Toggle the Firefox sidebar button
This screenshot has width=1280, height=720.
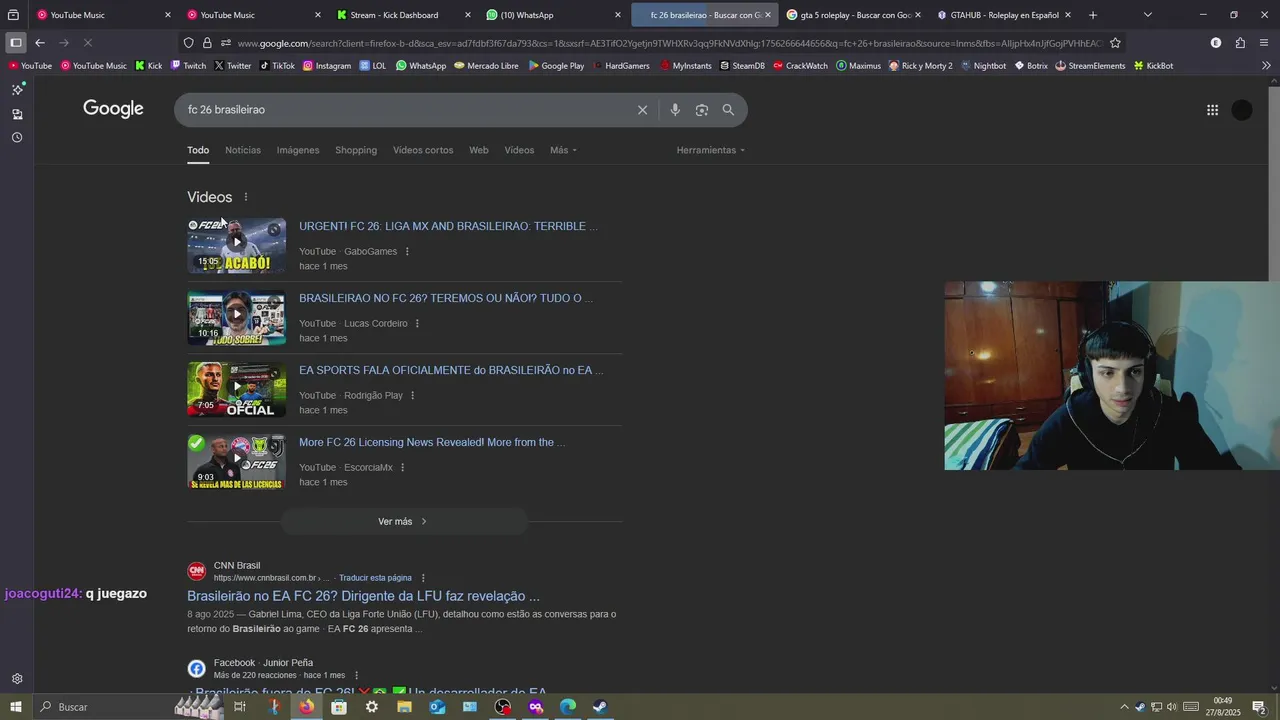tap(15, 43)
